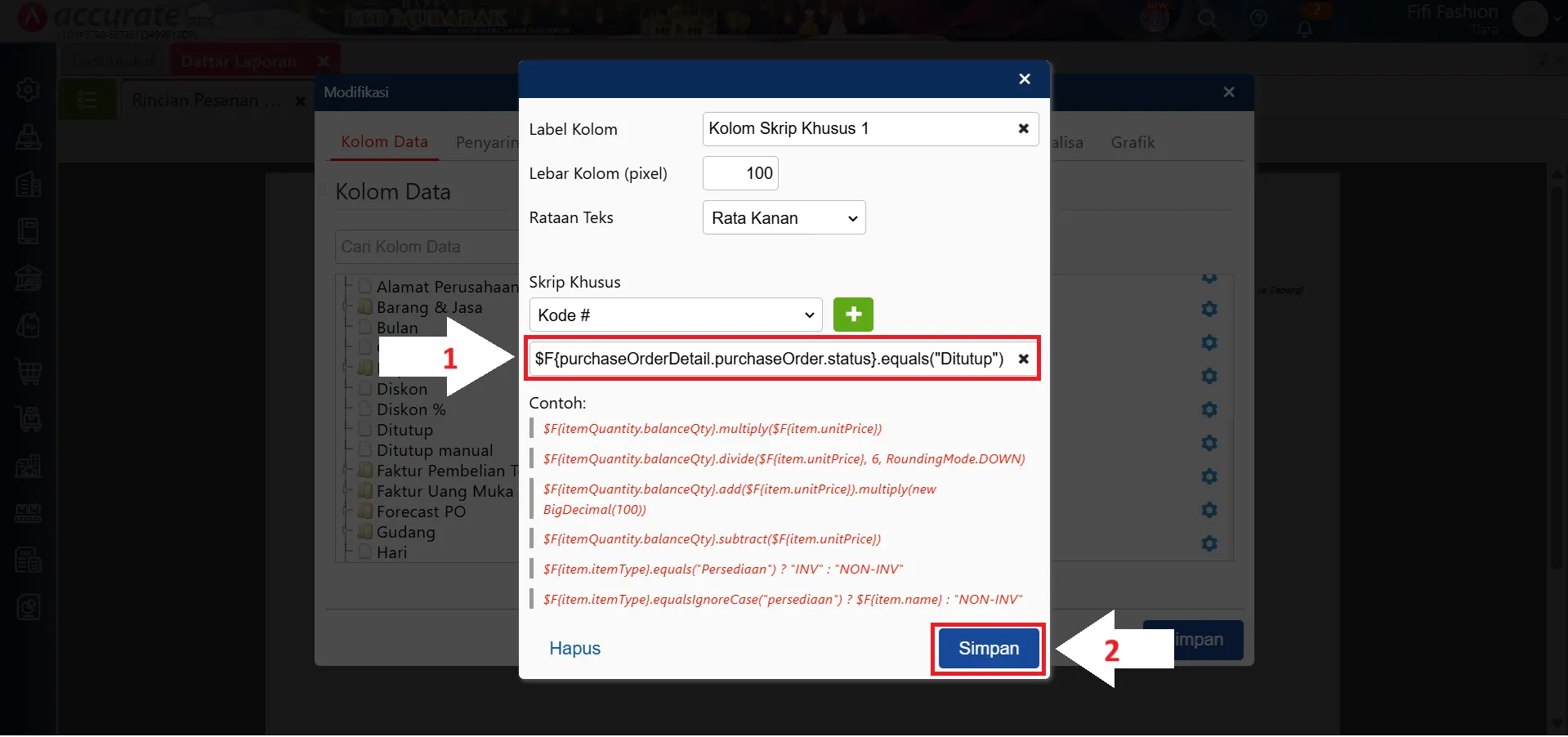The width and height of the screenshot is (1568, 737).
Task: Click the Lebar Kolom pixel input field
Action: (x=740, y=173)
